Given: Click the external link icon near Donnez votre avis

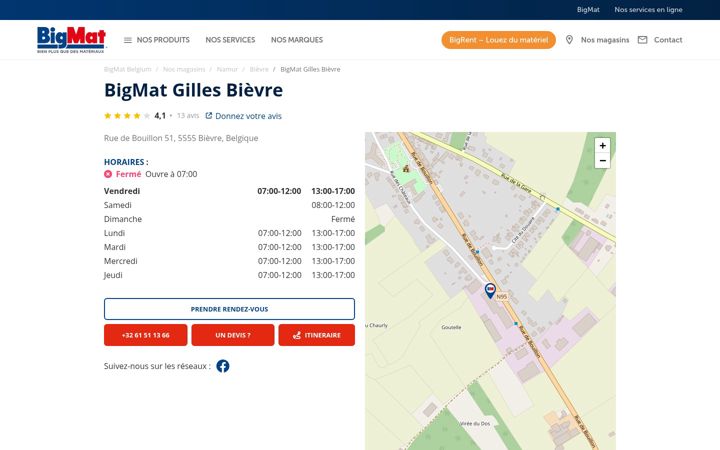Looking at the screenshot, I should (x=208, y=116).
